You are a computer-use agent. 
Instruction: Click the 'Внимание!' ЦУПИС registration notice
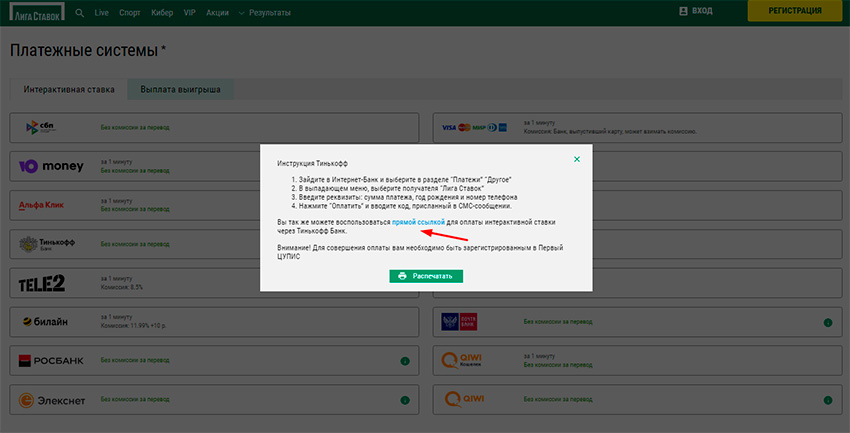[x=420, y=252]
